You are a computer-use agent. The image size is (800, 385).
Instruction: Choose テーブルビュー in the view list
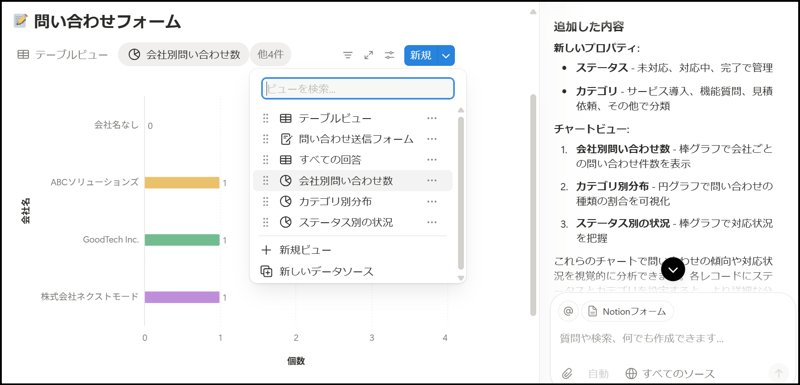[x=353, y=118]
